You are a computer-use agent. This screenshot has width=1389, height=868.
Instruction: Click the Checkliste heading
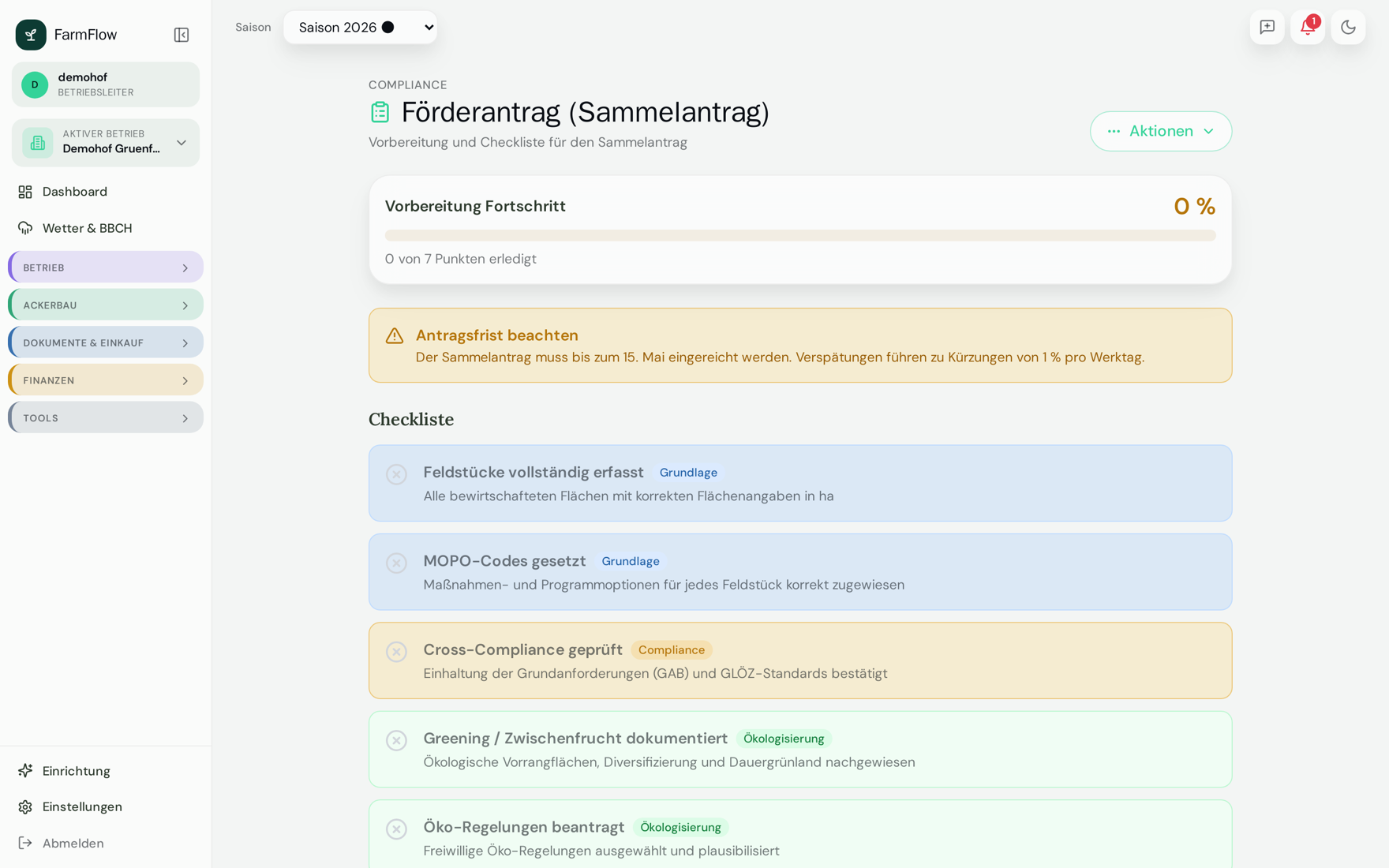(411, 419)
